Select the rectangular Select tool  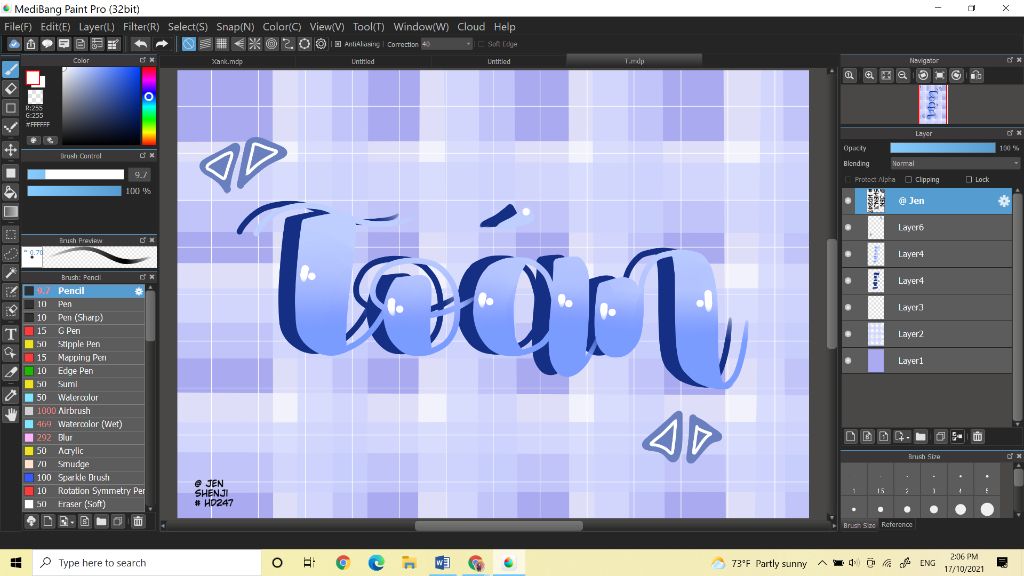(10, 234)
